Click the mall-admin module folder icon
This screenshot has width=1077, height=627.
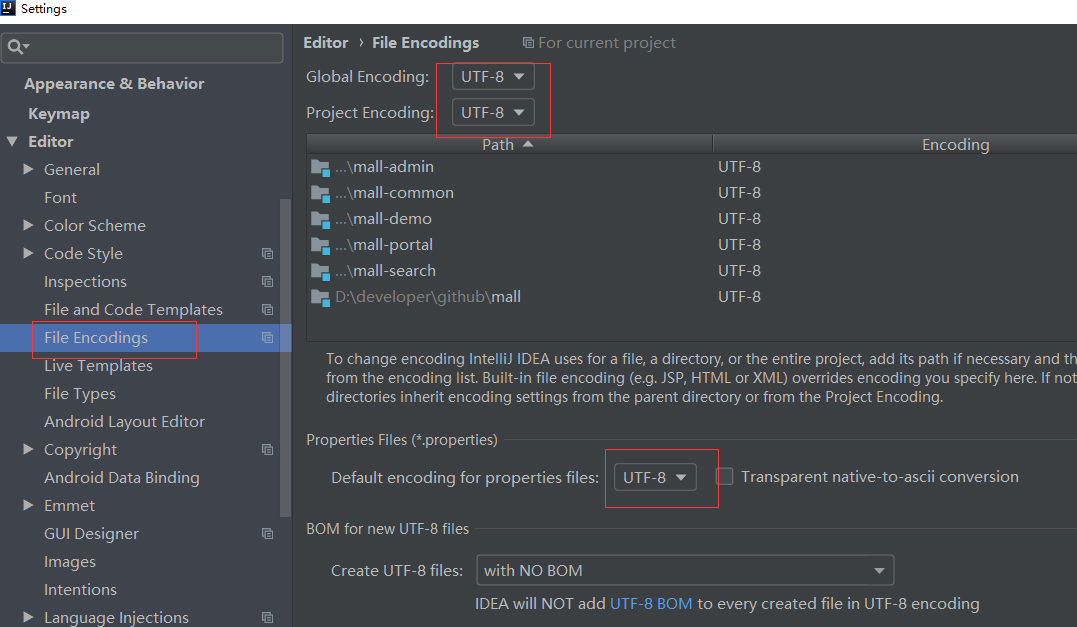pyautogui.click(x=320, y=167)
